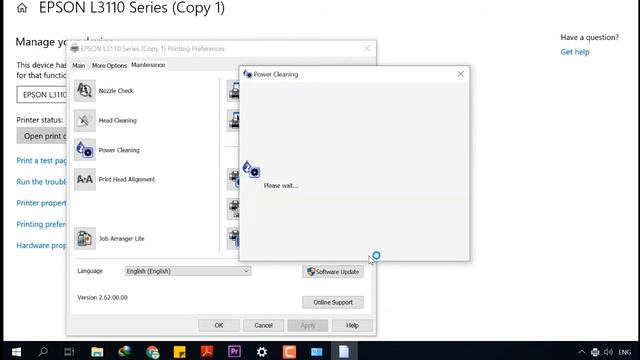Click the volume icon in system tray
Screen dimensions: 640x360
(608, 352)
